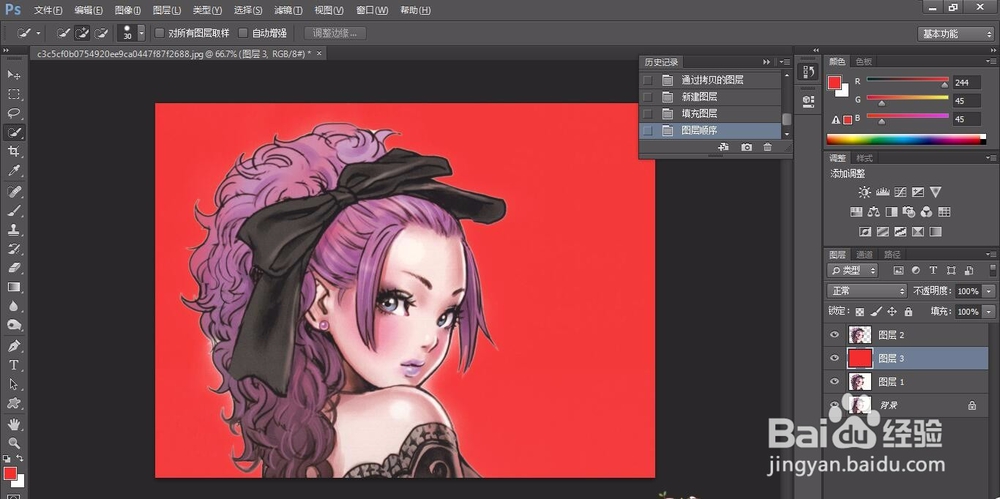1000x499 pixels.
Task: Select the History Brush tool
Action: tap(13, 249)
